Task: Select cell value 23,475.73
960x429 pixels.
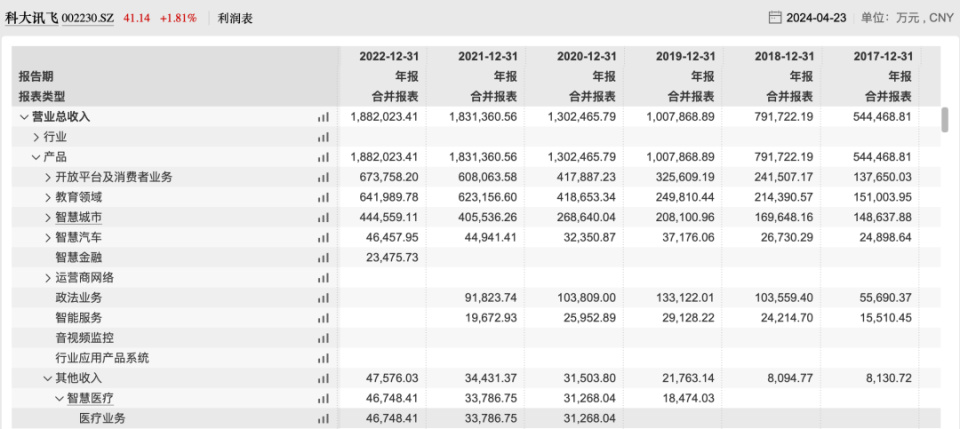Action: coord(392,258)
